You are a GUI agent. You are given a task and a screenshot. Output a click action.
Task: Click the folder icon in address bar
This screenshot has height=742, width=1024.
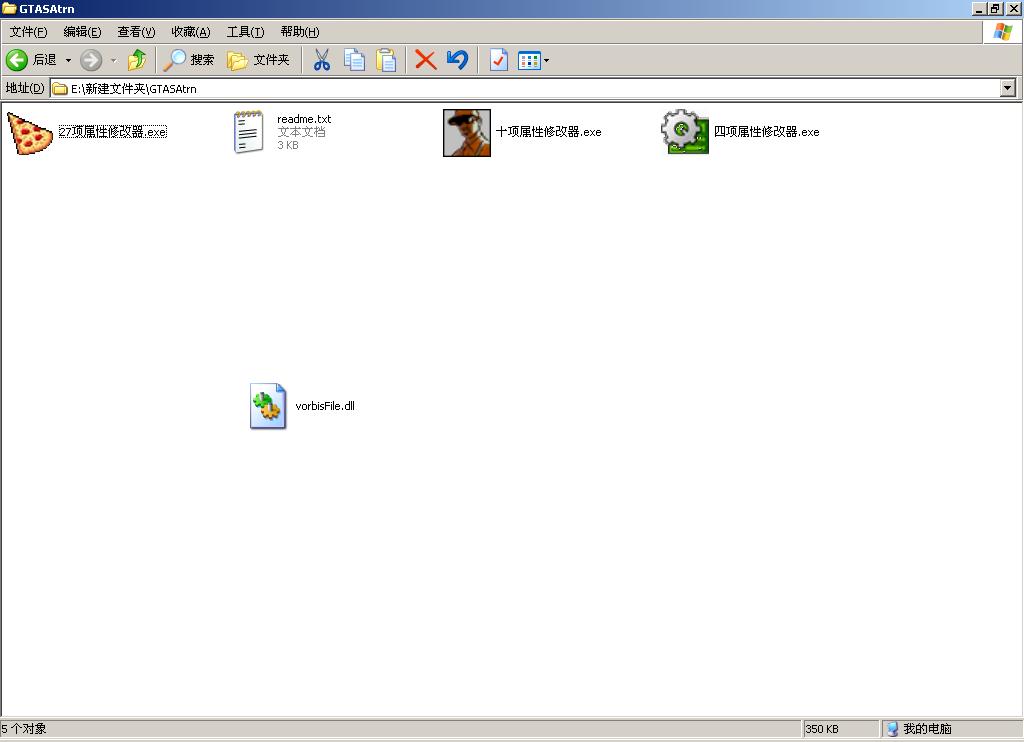[60, 88]
